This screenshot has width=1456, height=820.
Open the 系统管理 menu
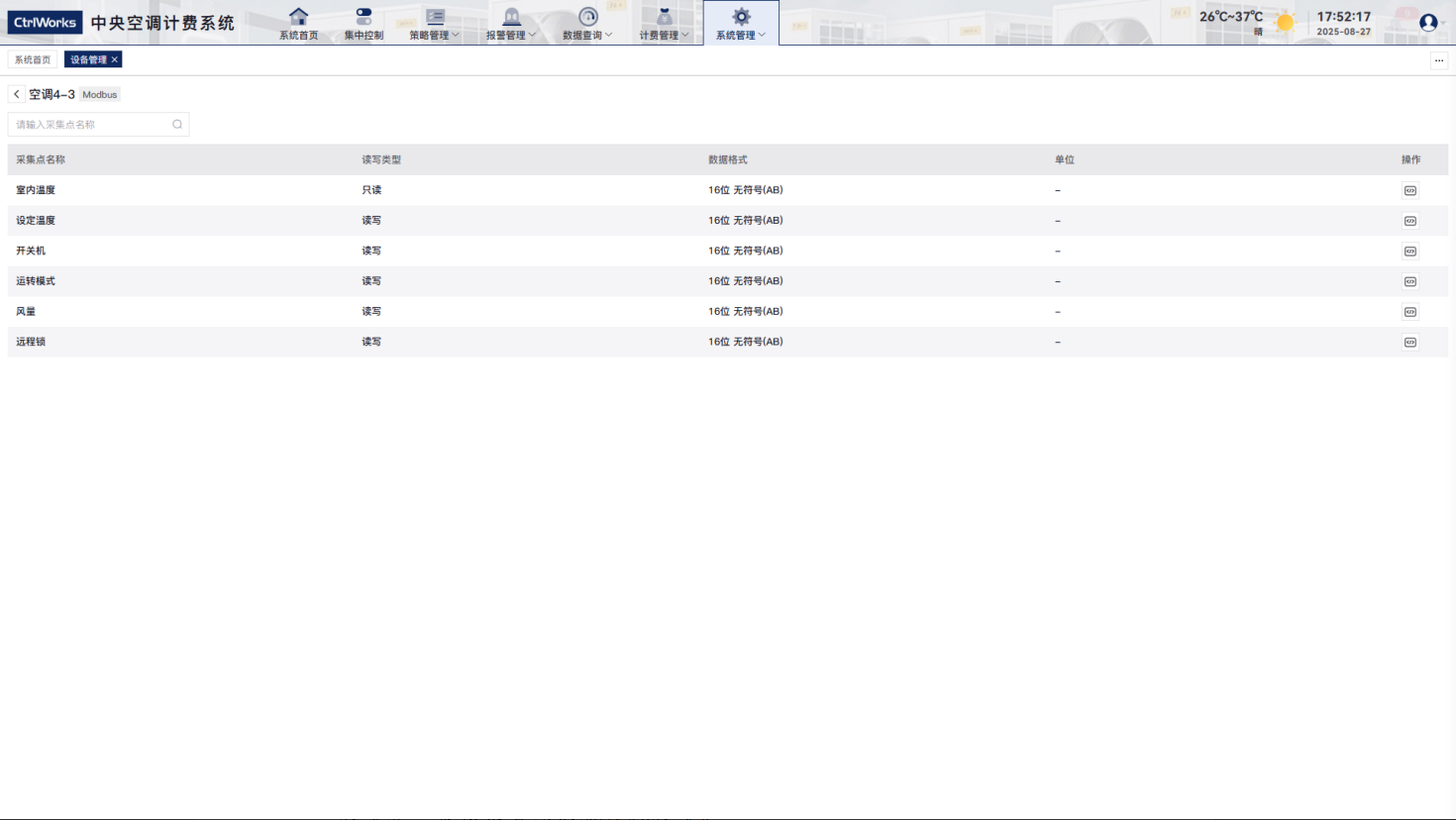coord(741,24)
